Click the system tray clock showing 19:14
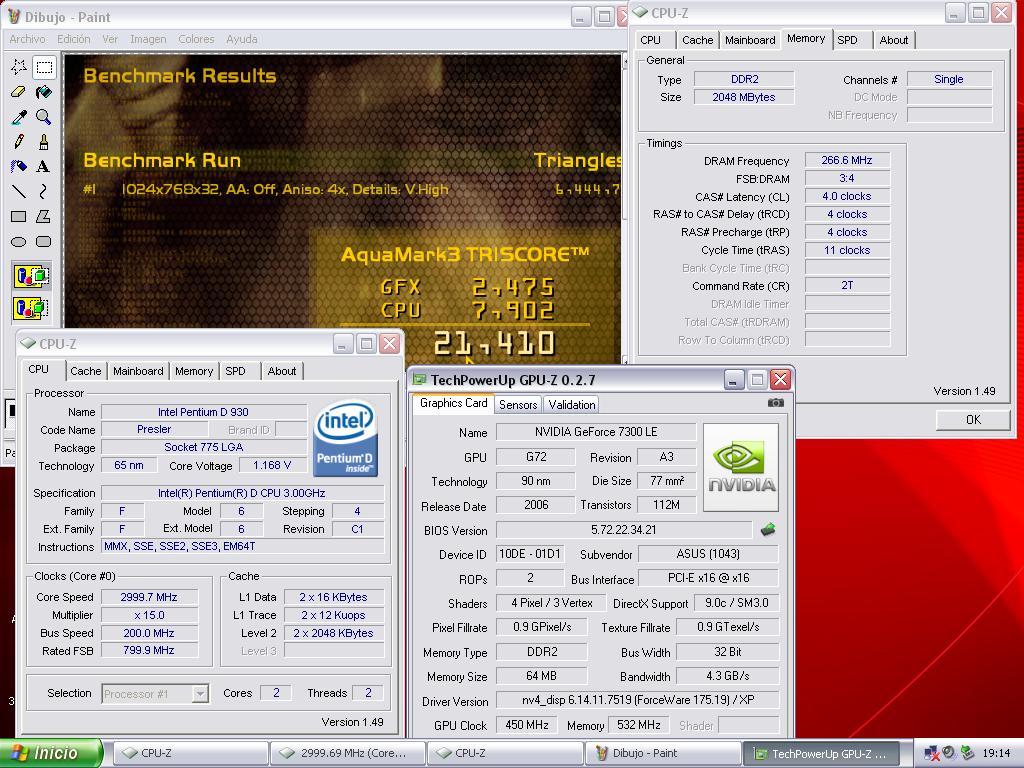The image size is (1024, 768). click(997, 753)
